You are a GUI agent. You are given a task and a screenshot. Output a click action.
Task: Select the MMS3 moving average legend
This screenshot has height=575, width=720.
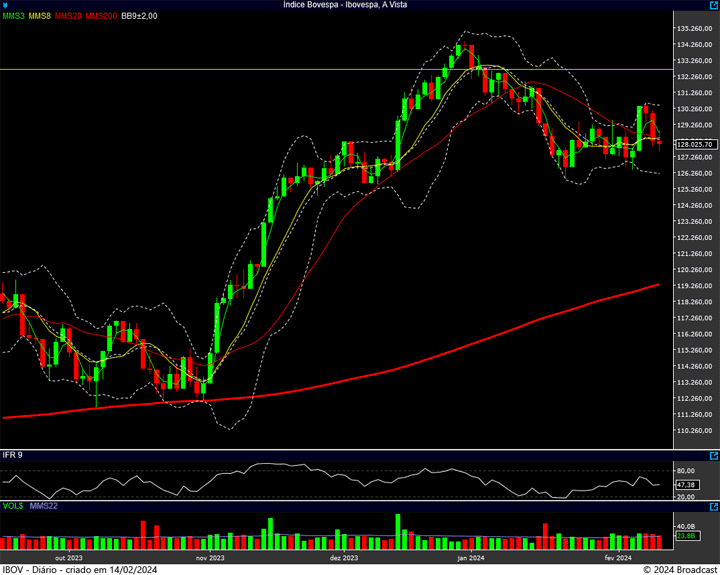[x=14, y=16]
